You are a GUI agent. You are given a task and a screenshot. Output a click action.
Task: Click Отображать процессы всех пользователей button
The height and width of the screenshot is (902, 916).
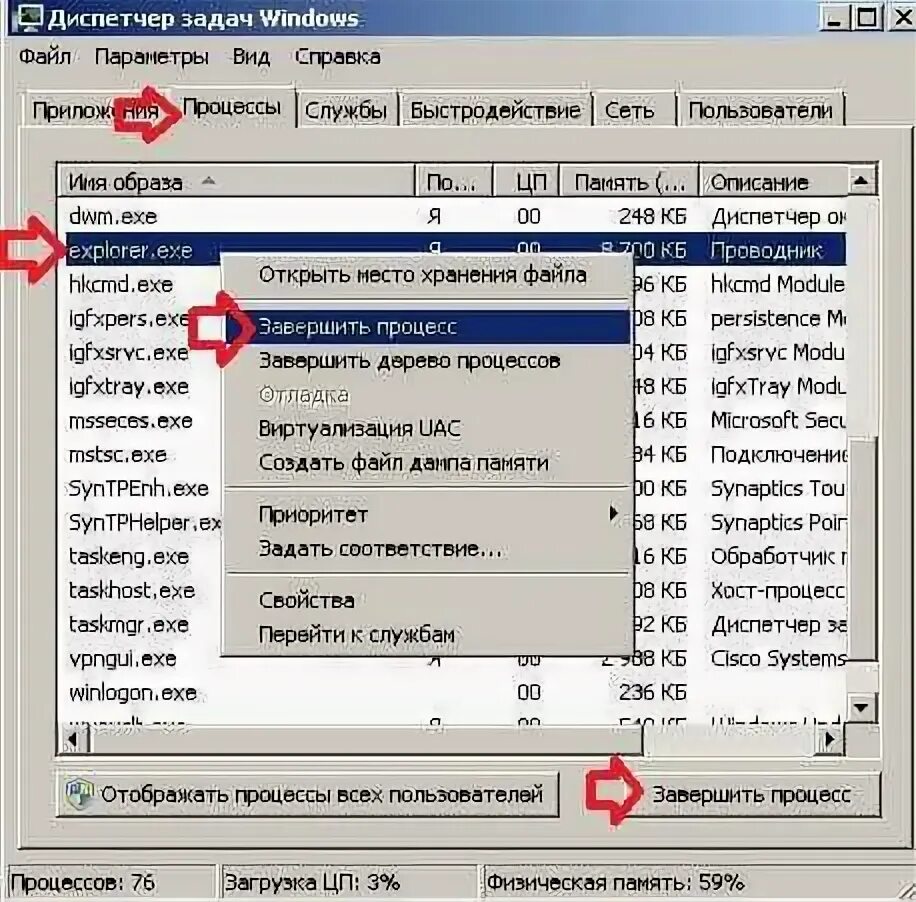307,794
